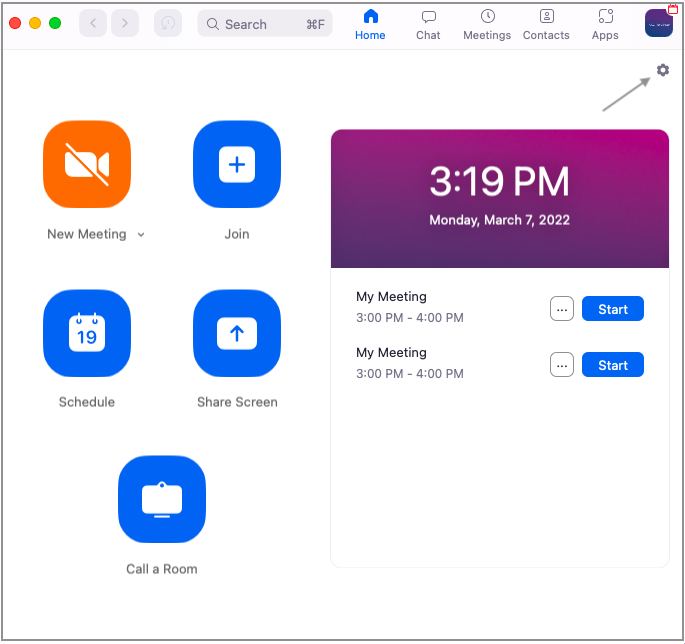The image size is (685, 644).
Task: Expand the New Meeting dropdown arrow
Action: [141, 235]
